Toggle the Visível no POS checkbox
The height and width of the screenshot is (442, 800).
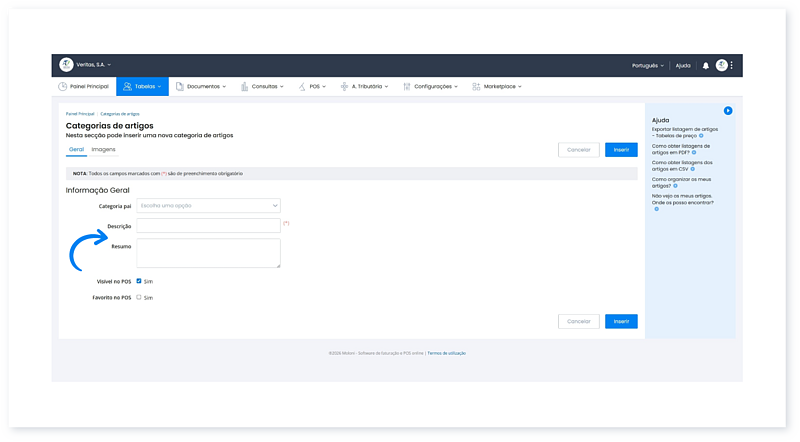tap(139, 281)
